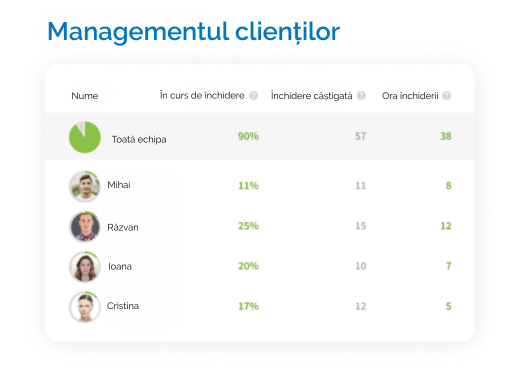Click help icon beside Ora închiderii

pyautogui.click(x=447, y=96)
